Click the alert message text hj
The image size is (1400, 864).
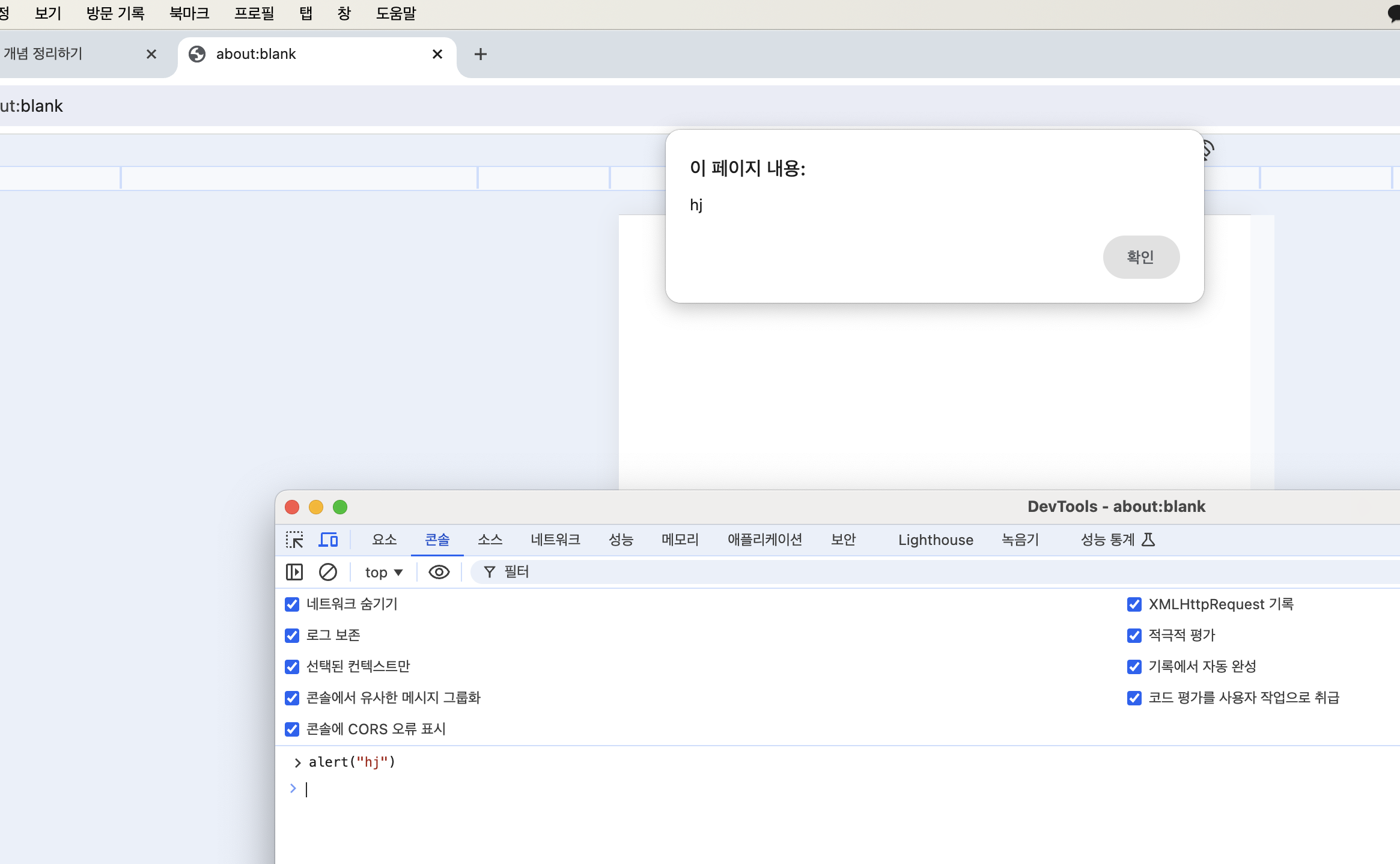[x=696, y=205]
